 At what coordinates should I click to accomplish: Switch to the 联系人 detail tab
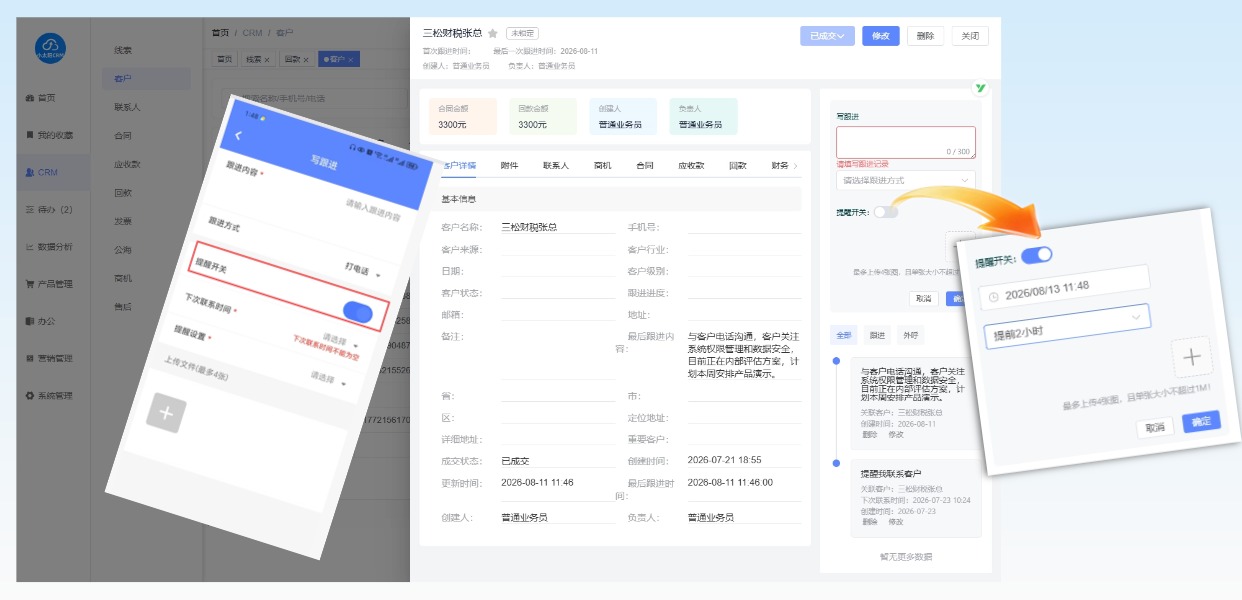tap(556, 165)
